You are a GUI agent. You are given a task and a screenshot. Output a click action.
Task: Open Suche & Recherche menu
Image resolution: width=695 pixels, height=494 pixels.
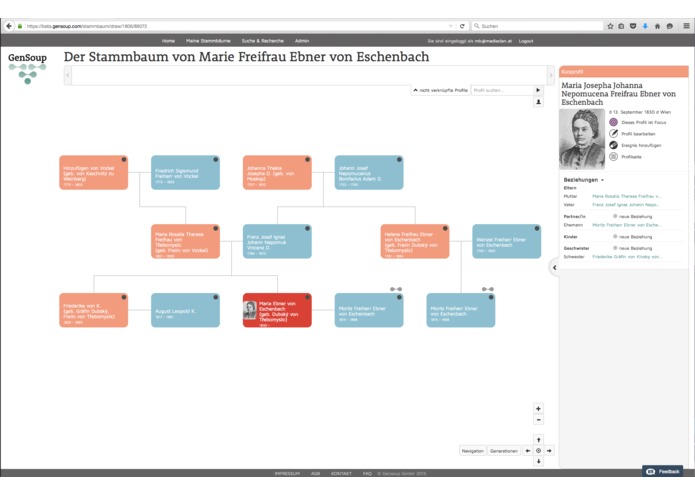coord(262,41)
